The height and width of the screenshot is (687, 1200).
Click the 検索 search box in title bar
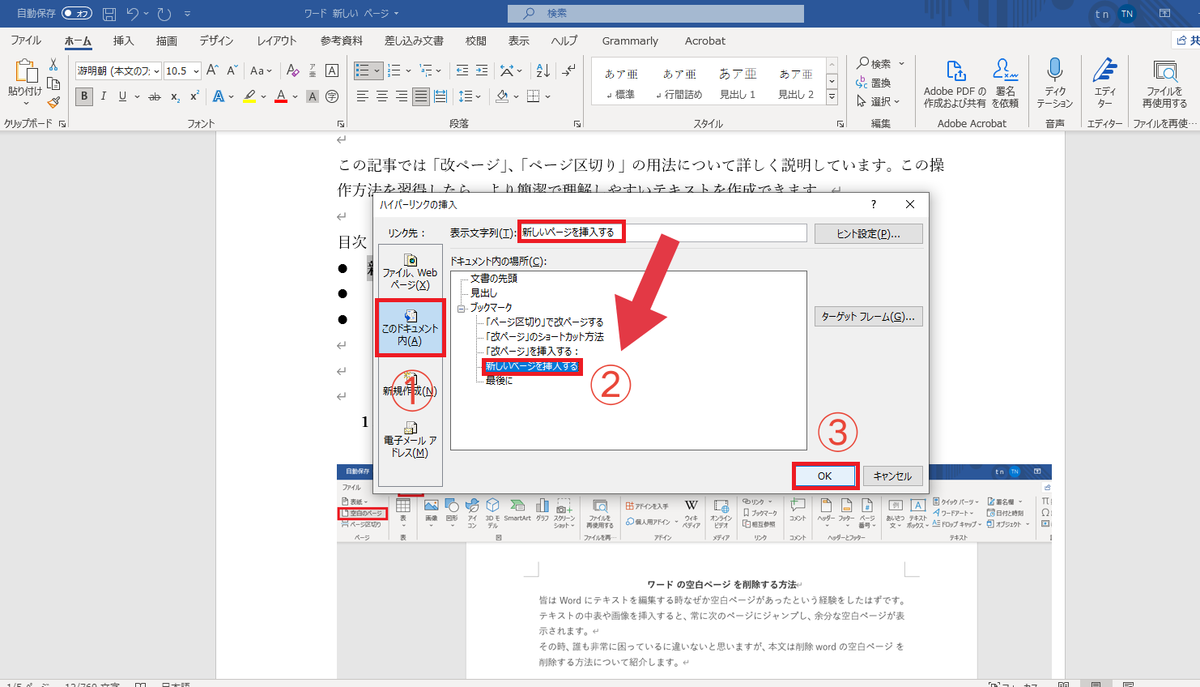[656, 13]
